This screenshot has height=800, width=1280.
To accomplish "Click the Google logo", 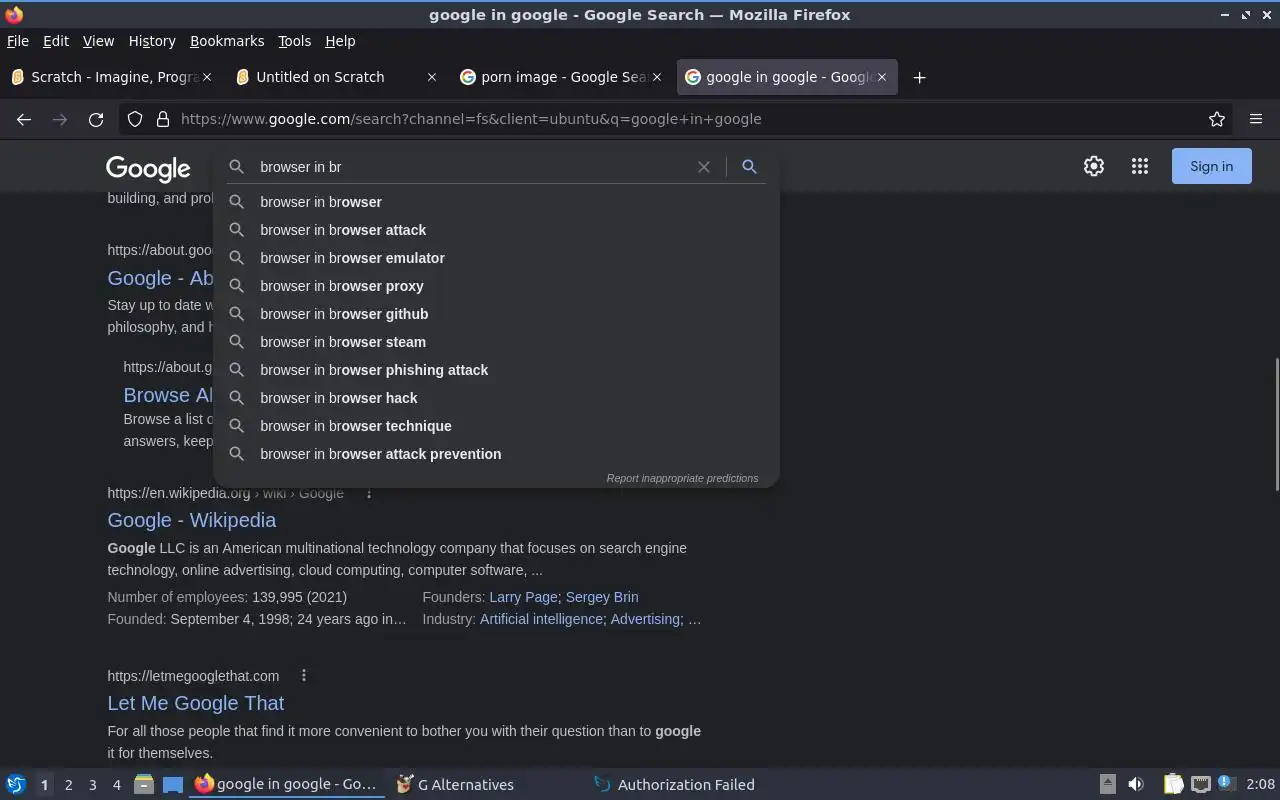I will (x=148, y=169).
